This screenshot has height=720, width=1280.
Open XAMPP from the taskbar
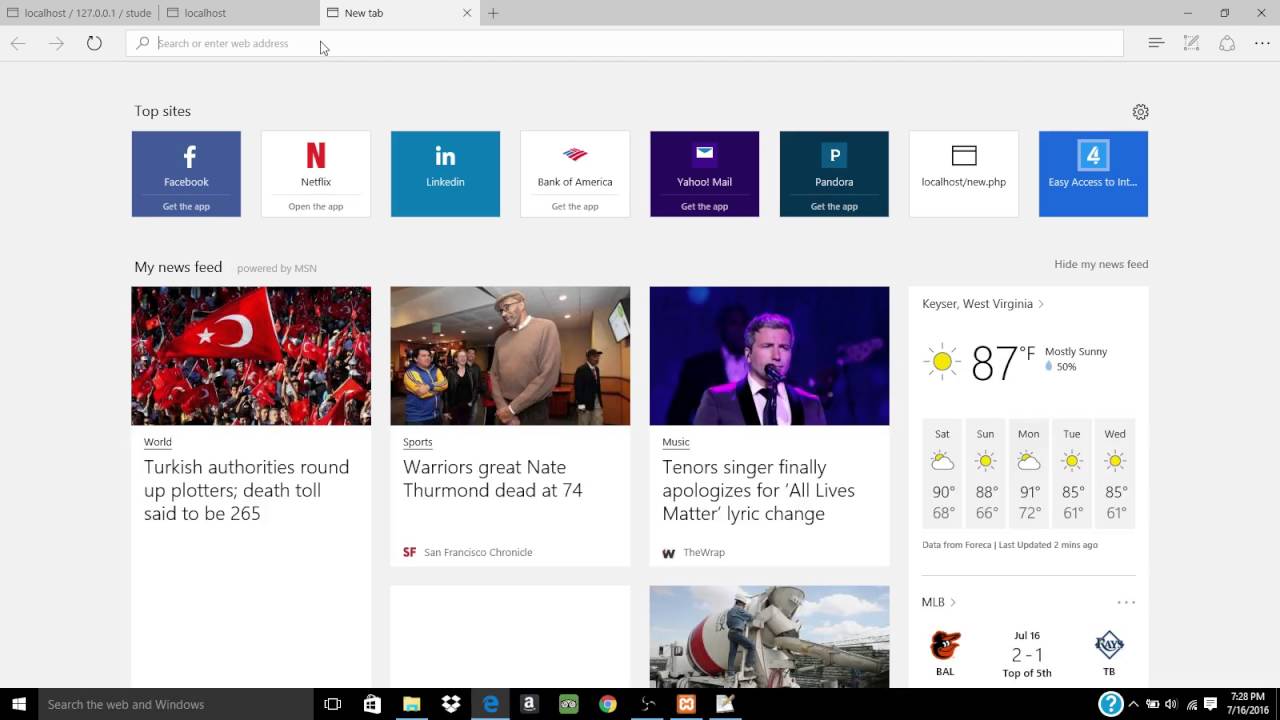686,704
